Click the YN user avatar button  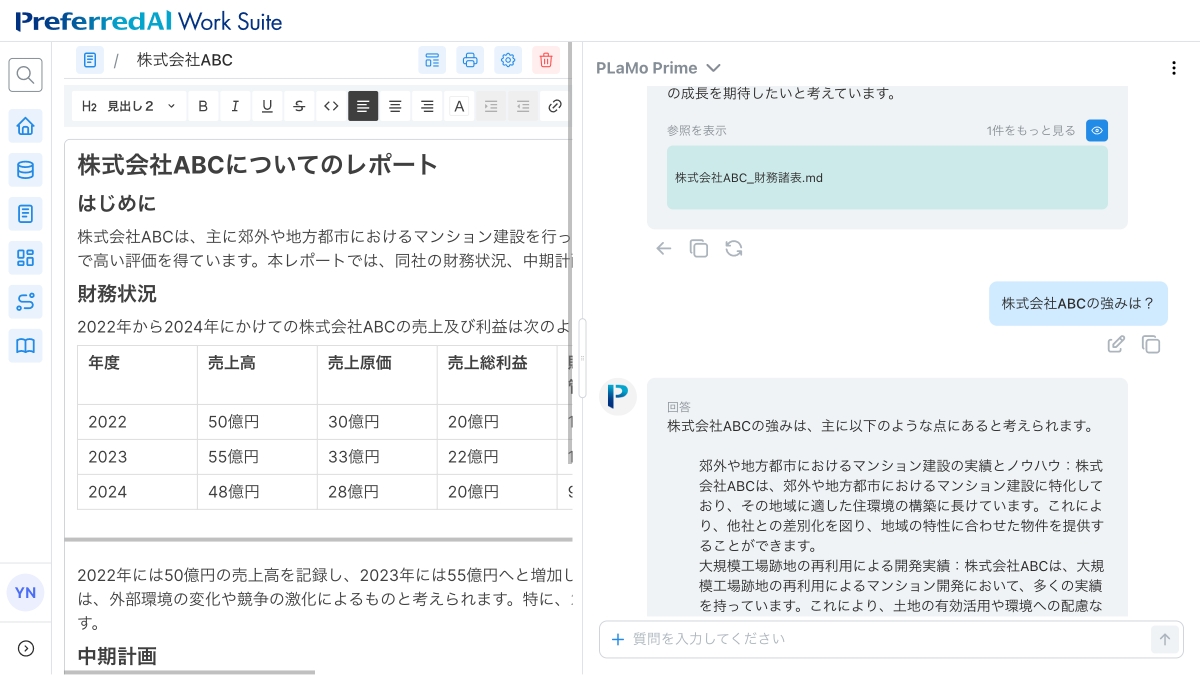point(25,592)
